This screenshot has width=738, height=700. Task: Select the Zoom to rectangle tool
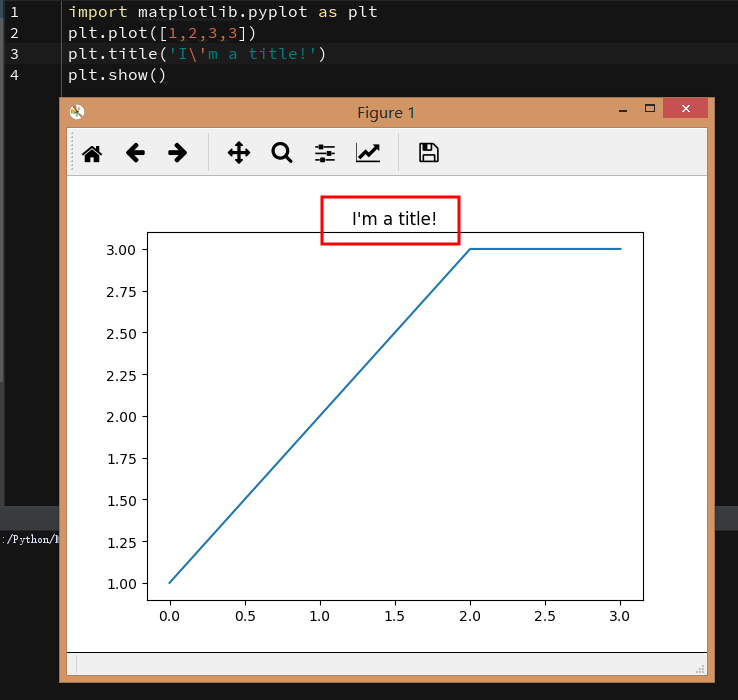[282, 153]
